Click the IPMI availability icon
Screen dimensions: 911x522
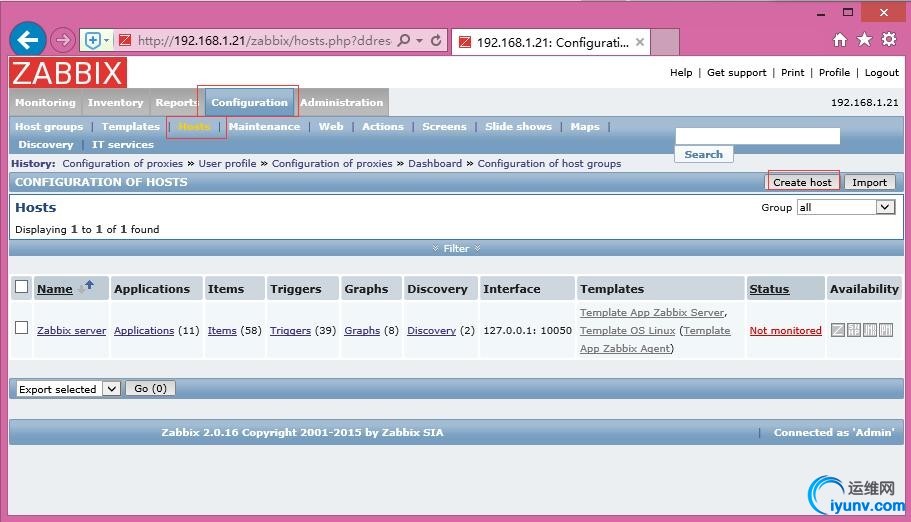[885, 330]
